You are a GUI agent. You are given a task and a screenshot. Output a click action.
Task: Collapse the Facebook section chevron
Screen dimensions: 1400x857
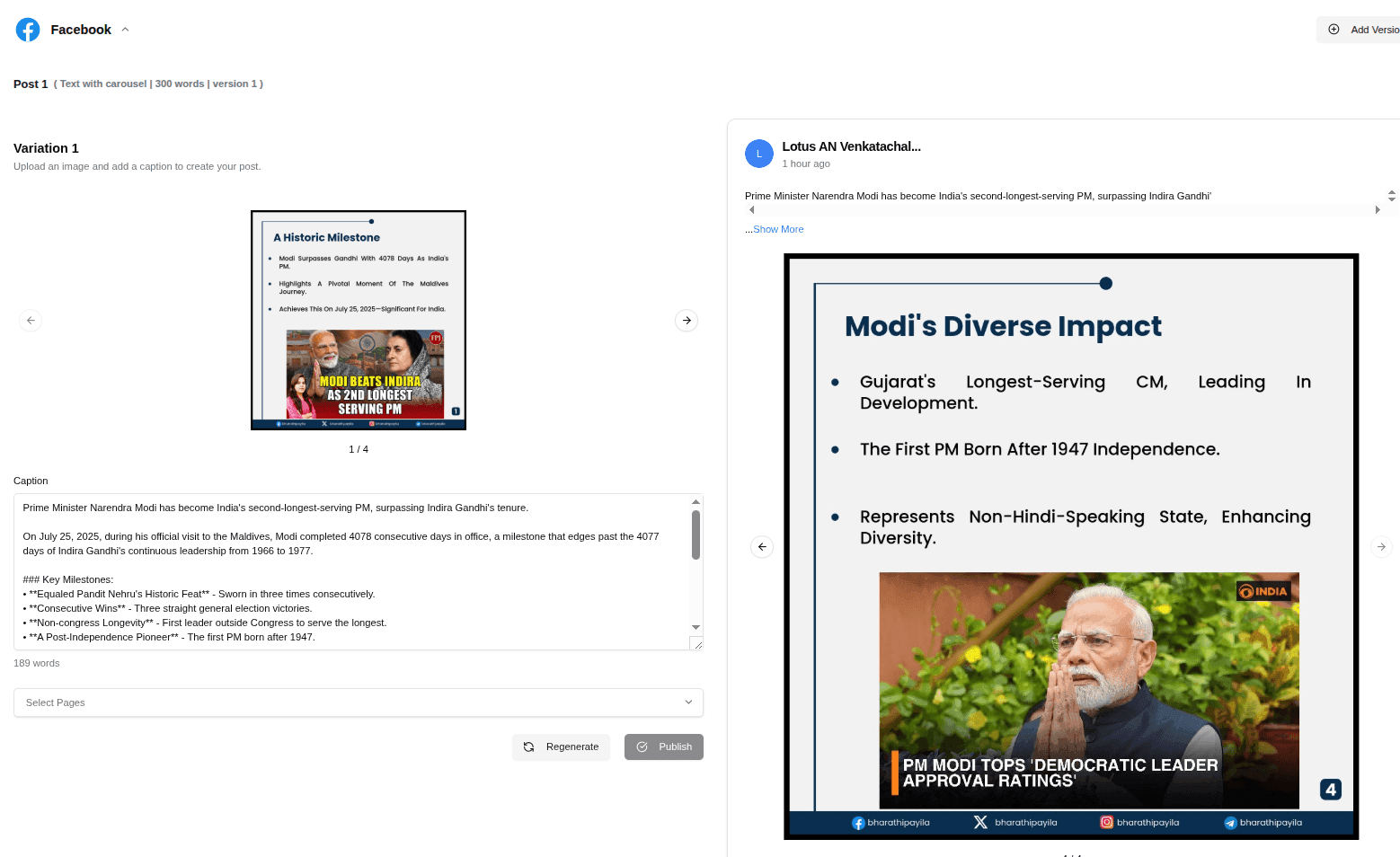(x=125, y=29)
